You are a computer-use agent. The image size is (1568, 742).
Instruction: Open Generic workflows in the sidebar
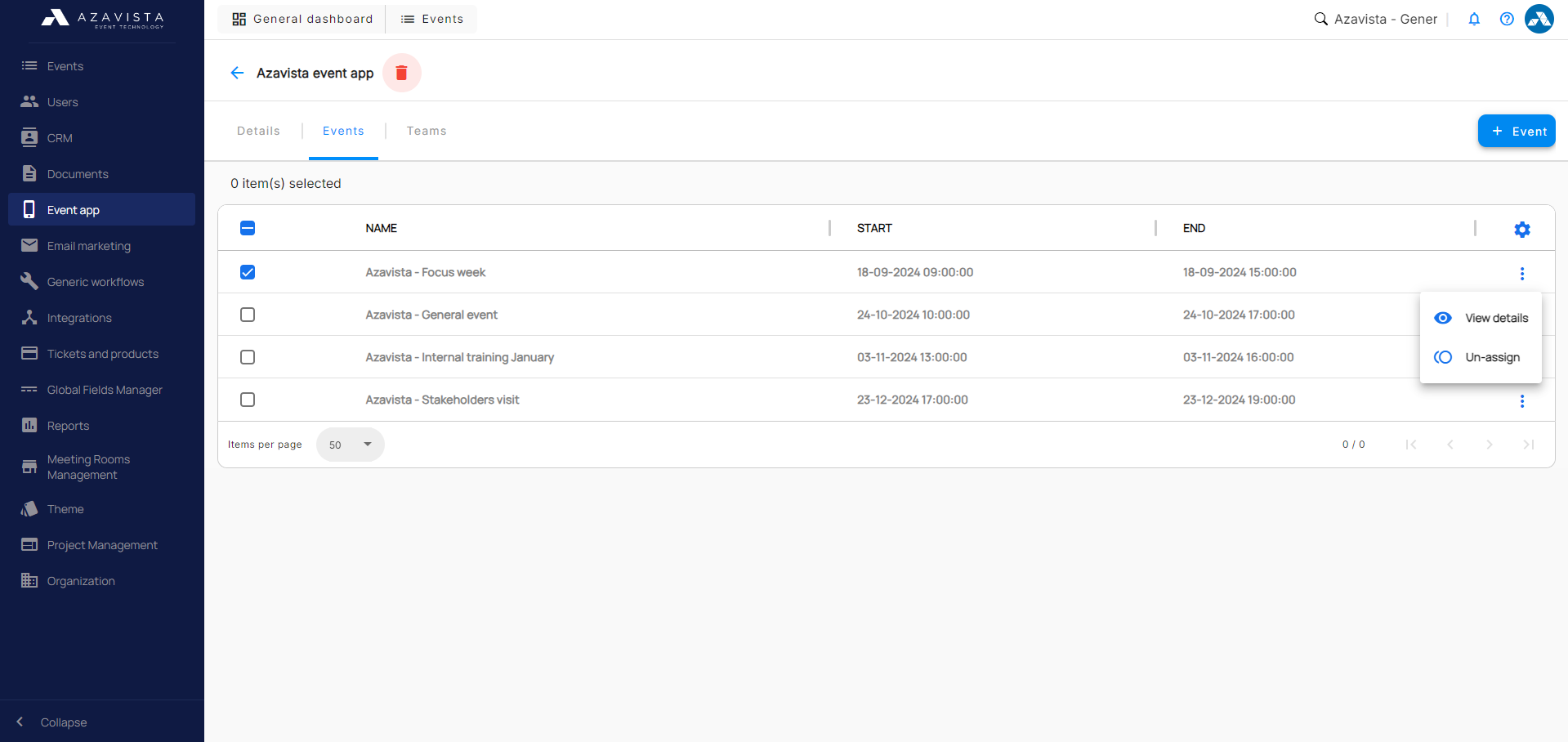pos(102,282)
